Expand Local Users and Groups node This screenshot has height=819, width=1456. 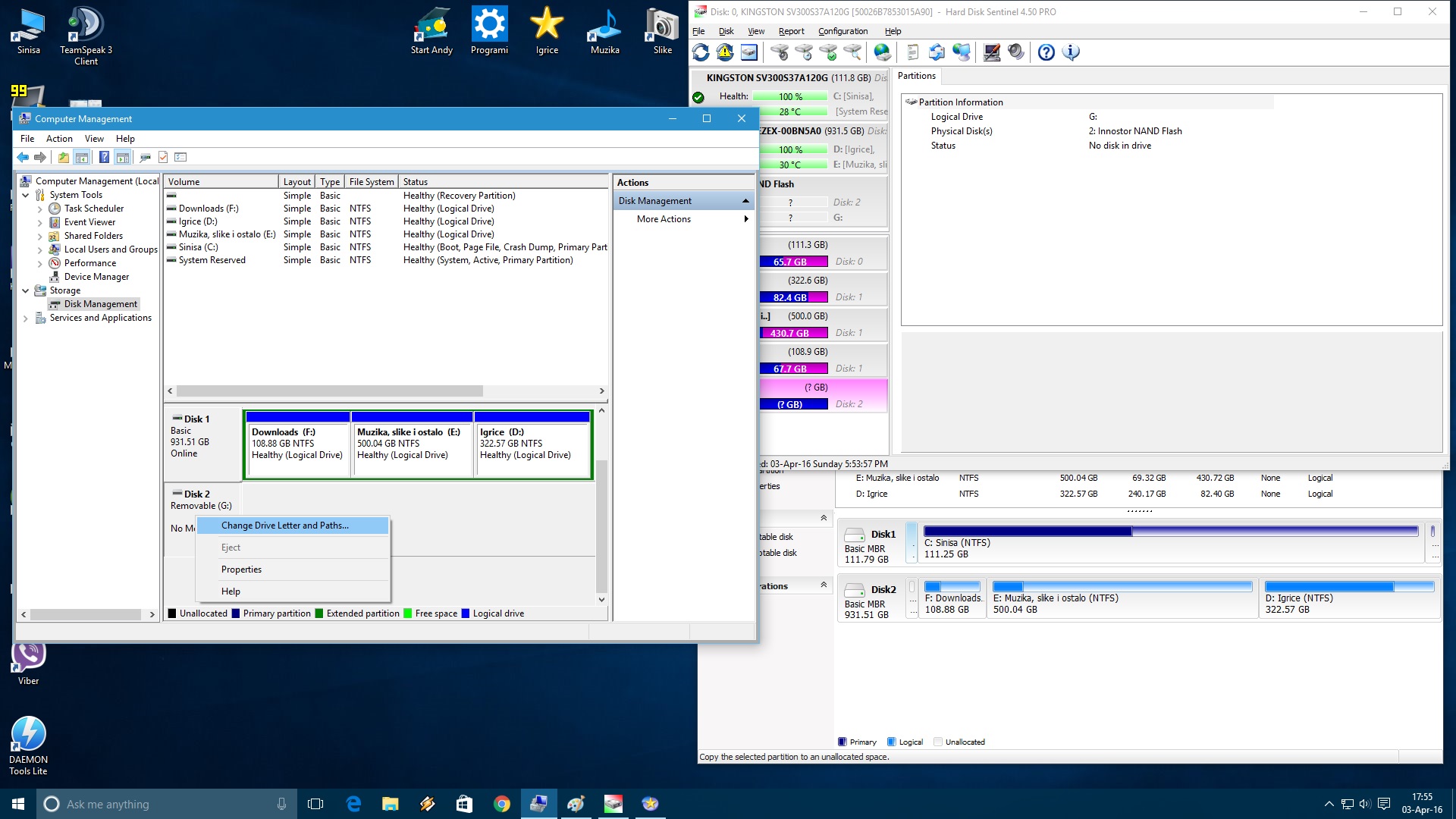39,250
